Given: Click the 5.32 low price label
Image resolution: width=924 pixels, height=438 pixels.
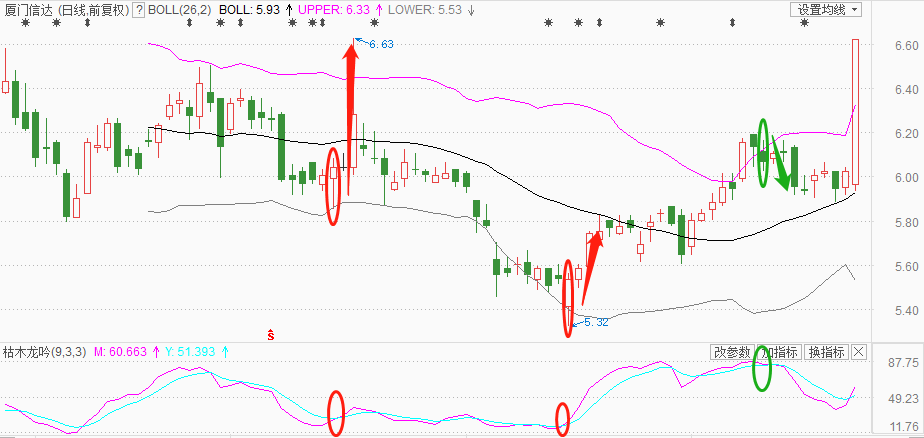Looking at the screenshot, I should 596,322.
